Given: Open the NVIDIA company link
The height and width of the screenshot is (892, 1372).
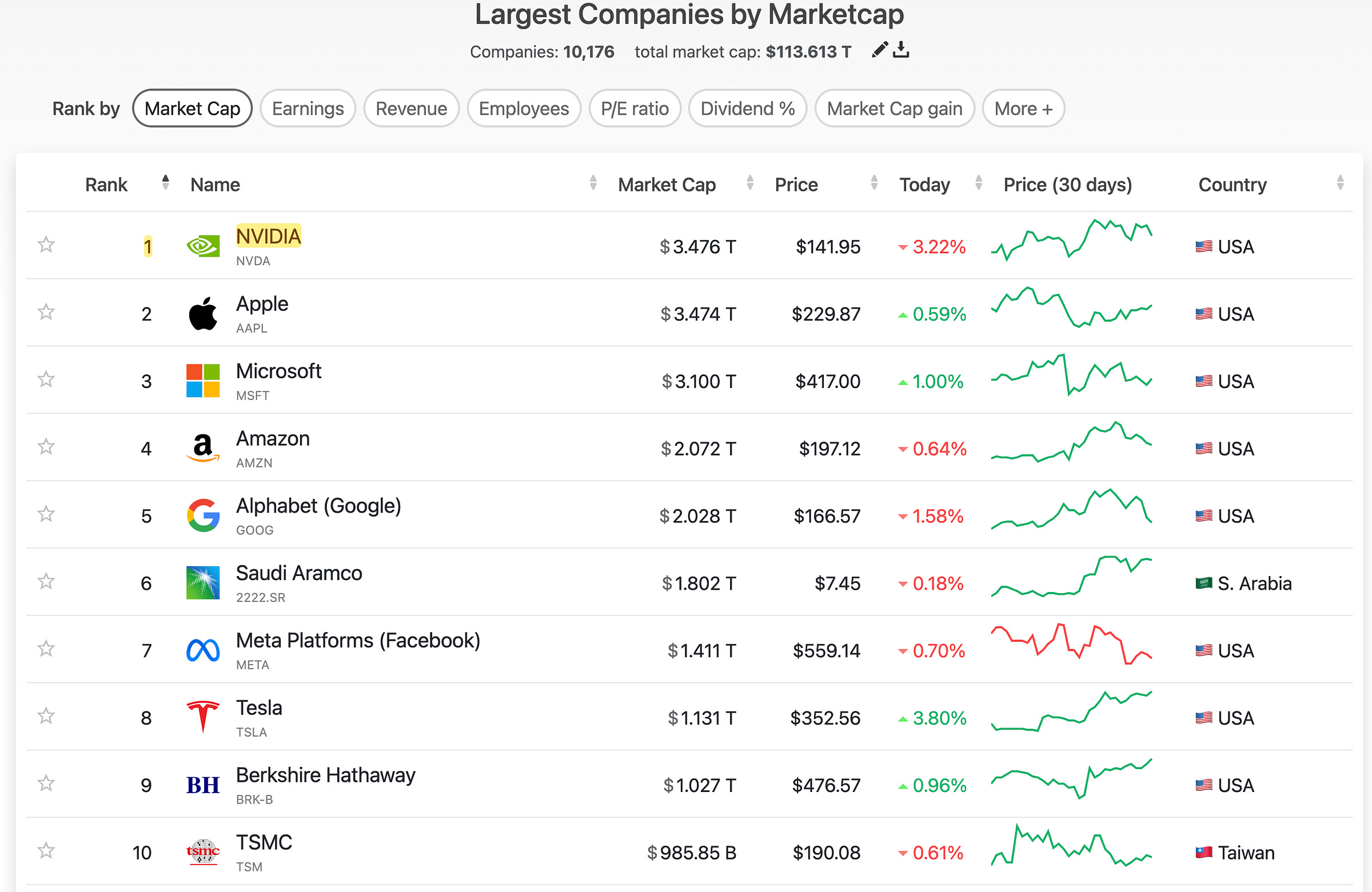Looking at the screenshot, I should click(268, 236).
